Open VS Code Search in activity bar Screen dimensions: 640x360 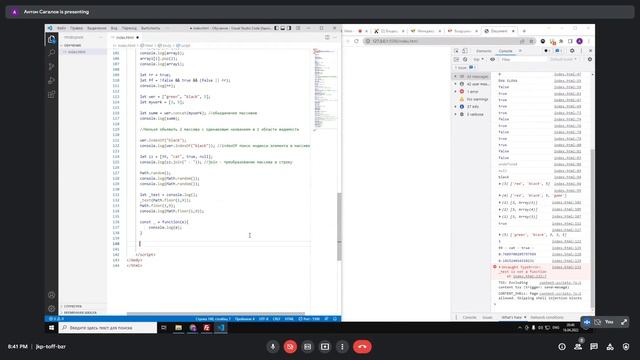coord(51,53)
